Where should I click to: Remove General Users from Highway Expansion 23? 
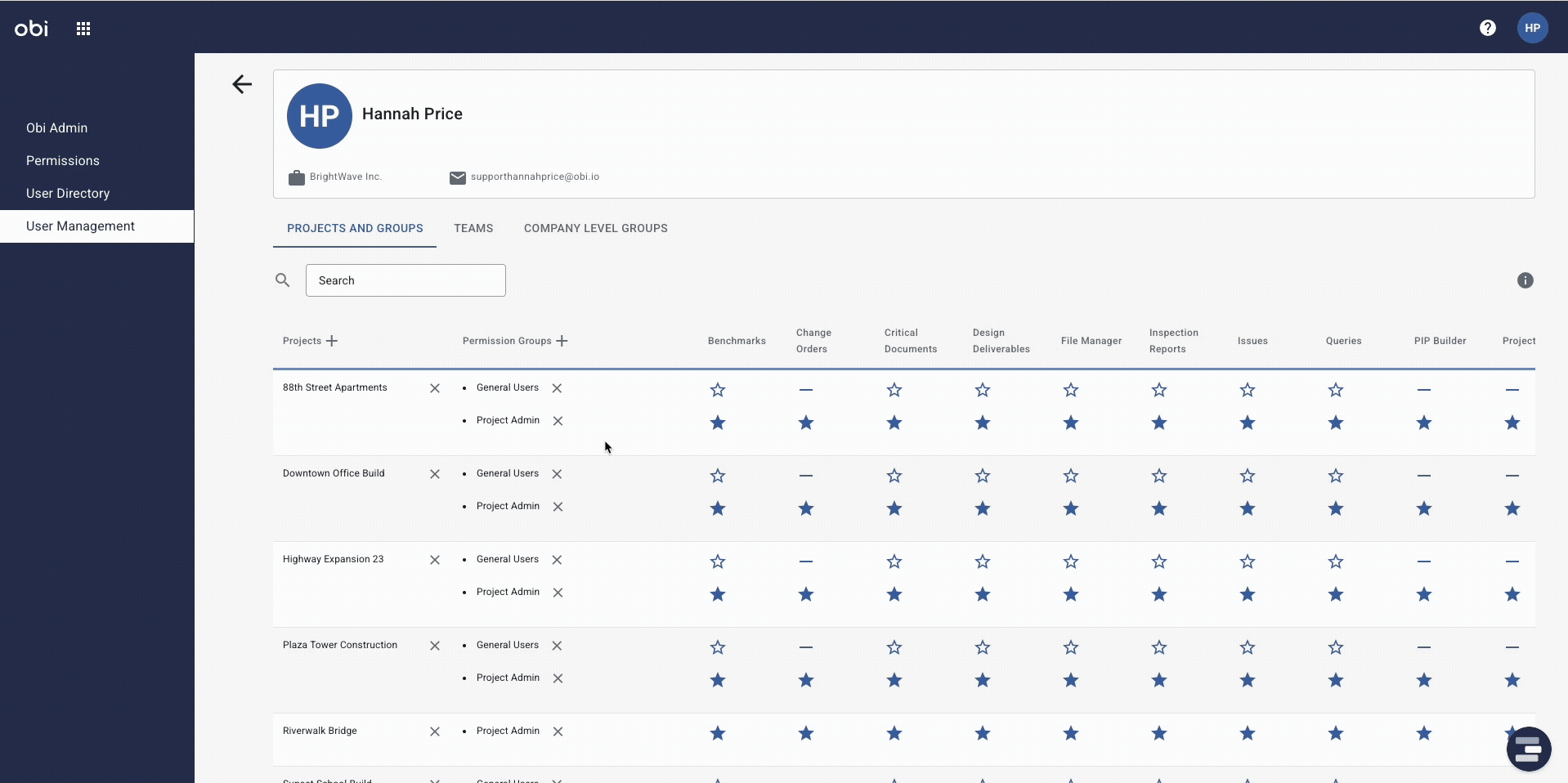[557, 560]
